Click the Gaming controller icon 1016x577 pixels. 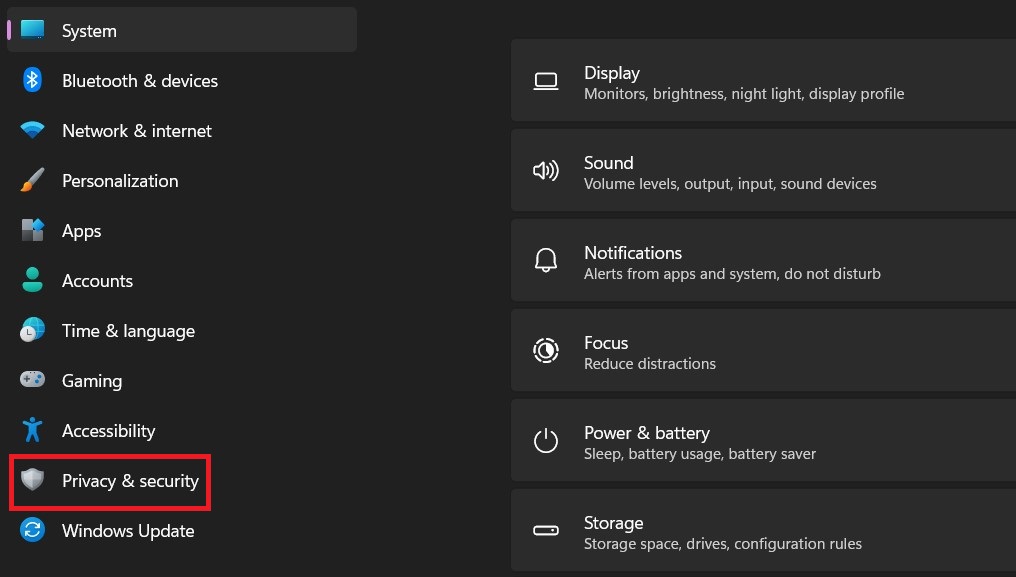tap(33, 381)
